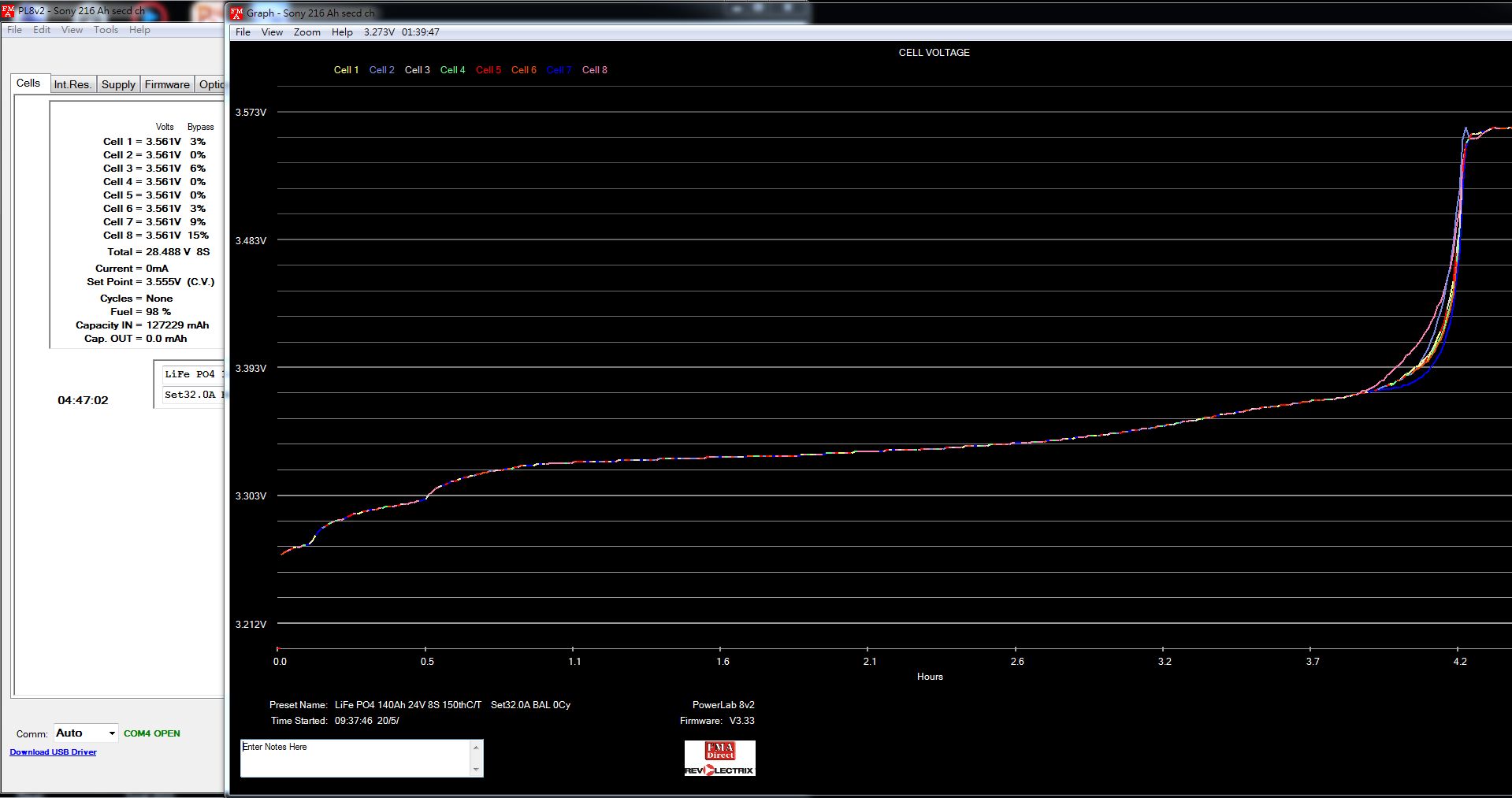Toggle Cell 5 legend label
1512x798 pixels.
[x=488, y=70]
